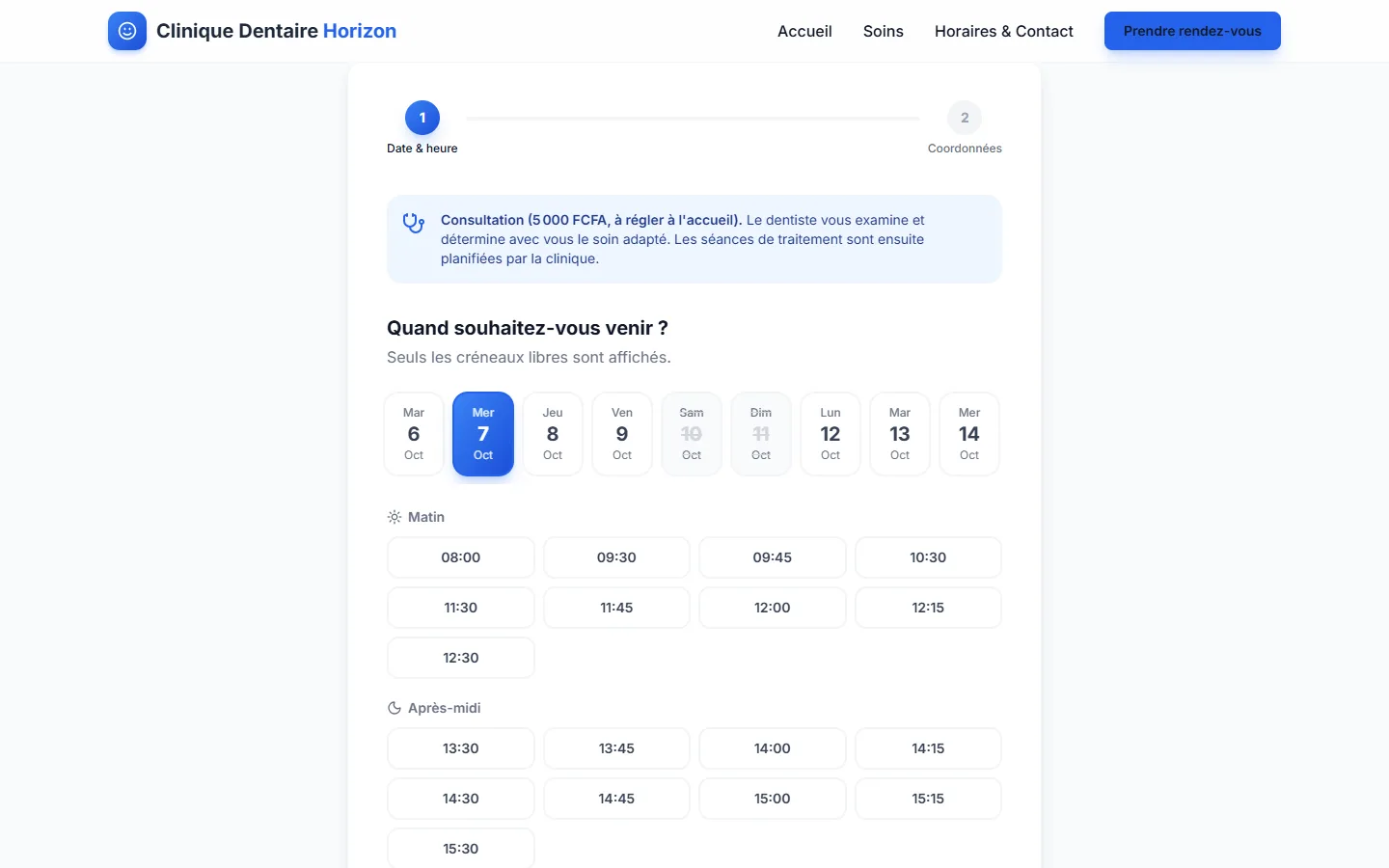
Task: Select the 11:30 time slot
Action: click(461, 608)
